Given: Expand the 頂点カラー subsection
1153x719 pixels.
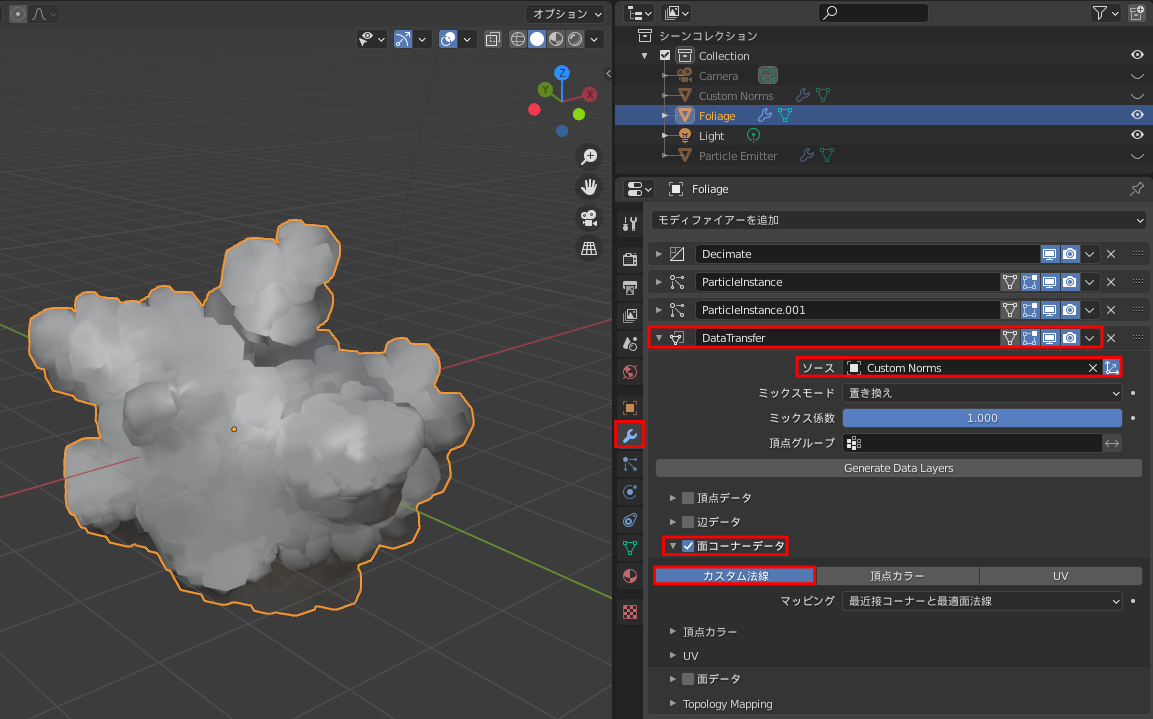Looking at the screenshot, I should pos(673,632).
